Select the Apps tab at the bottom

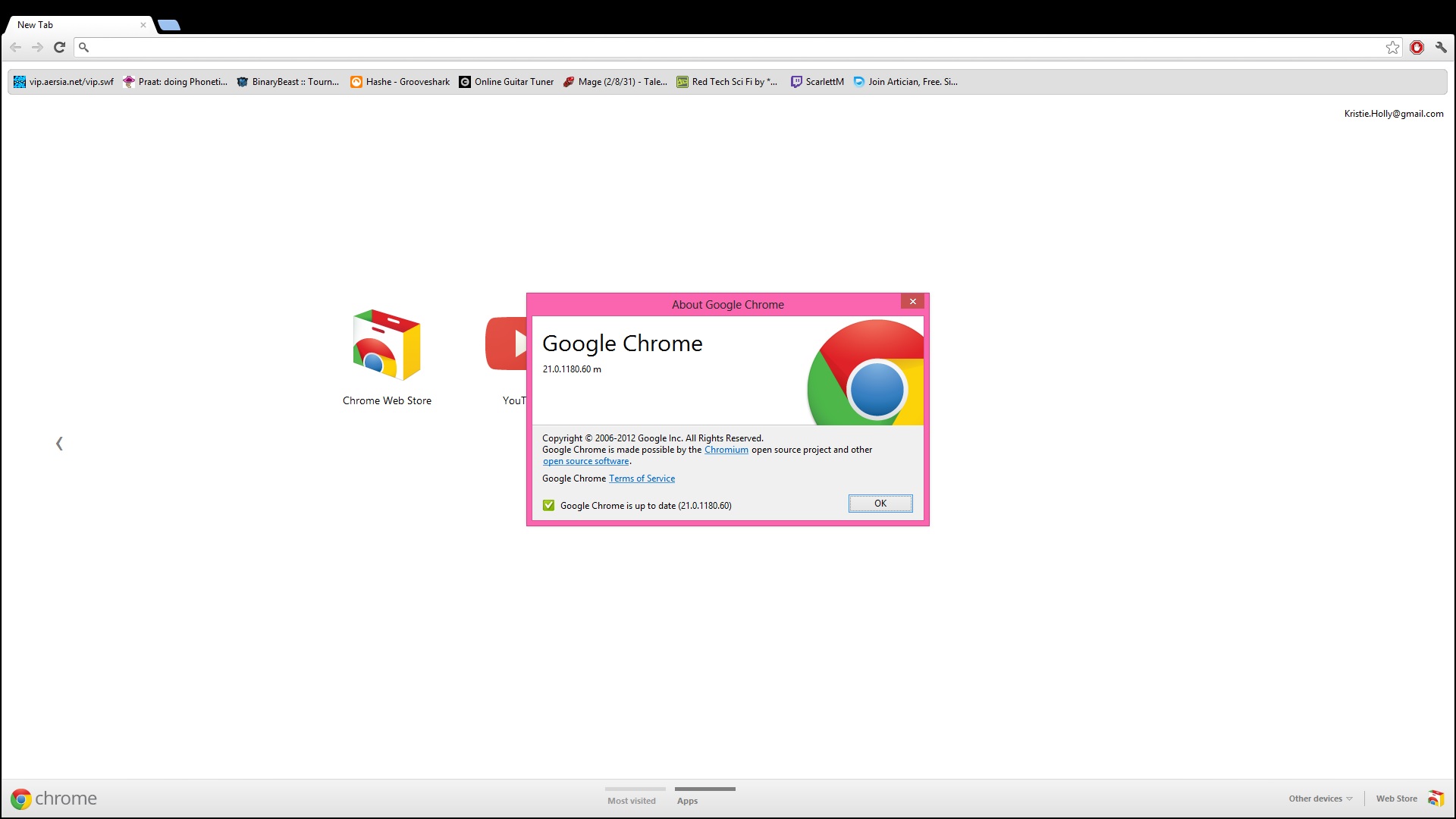coord(686,800)
